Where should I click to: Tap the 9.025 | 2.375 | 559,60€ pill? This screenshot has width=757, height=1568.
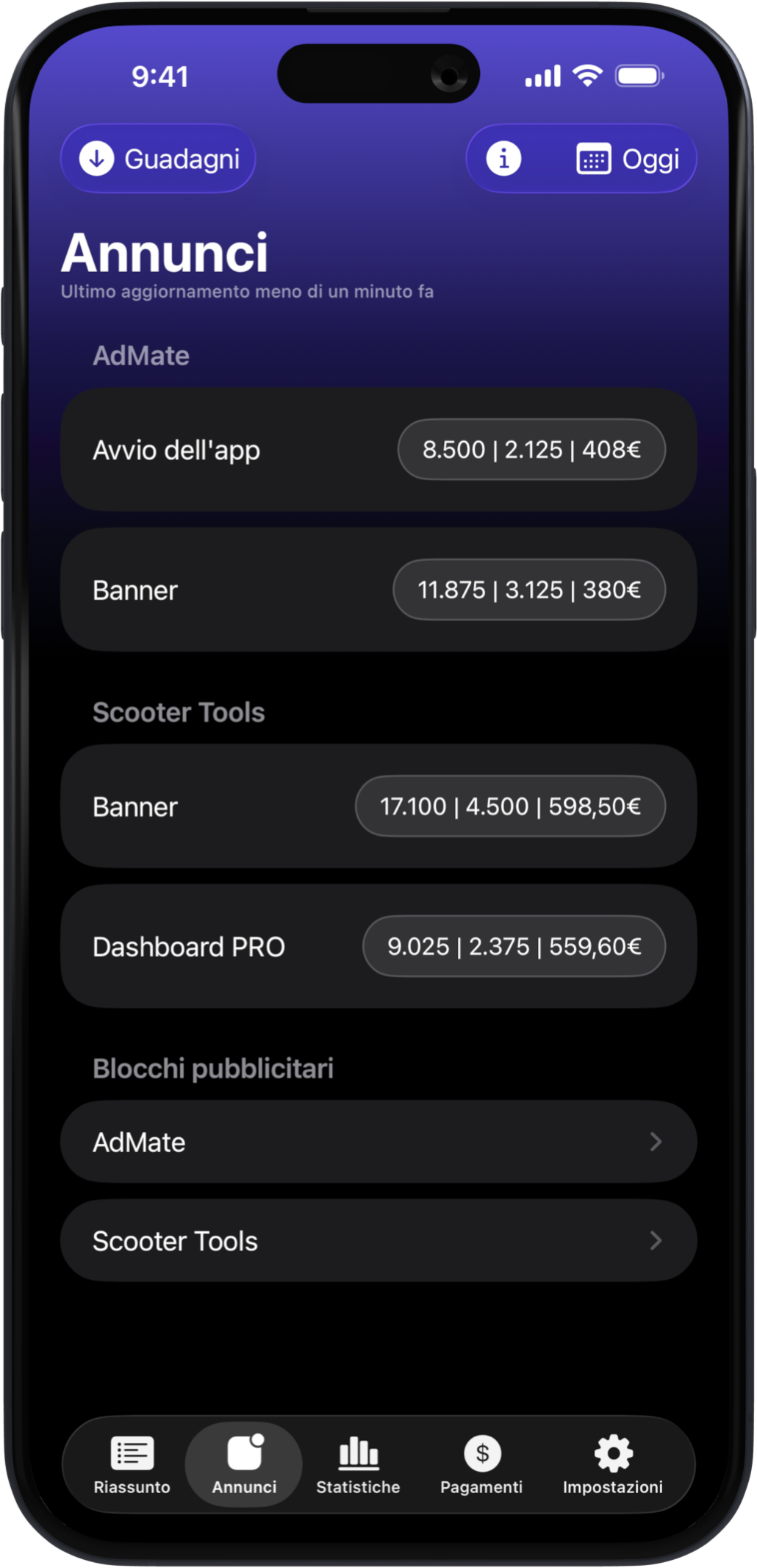point(514,946)
